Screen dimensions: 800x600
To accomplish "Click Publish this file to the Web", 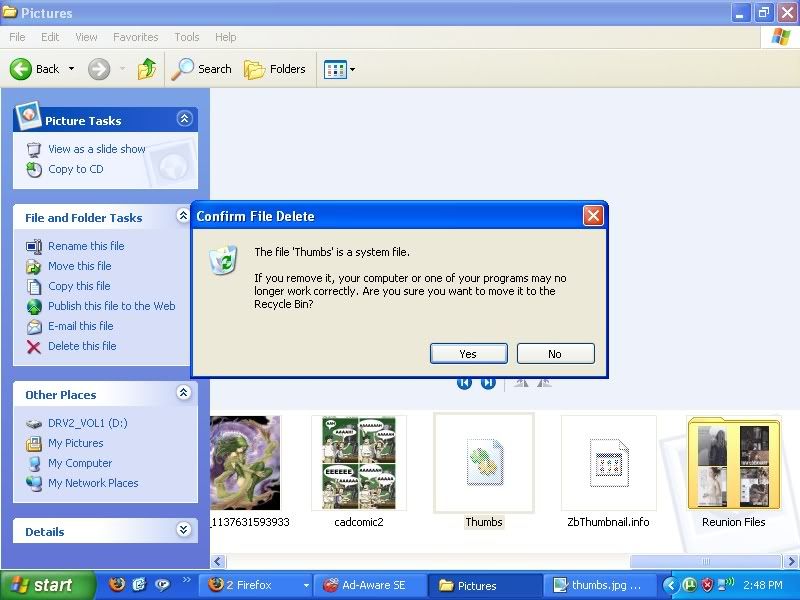I will tap(112, 306).
